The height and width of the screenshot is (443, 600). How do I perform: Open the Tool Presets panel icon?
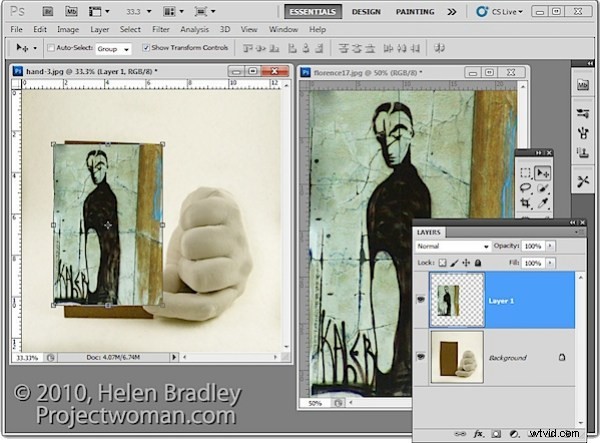click(x=582, y=181)
